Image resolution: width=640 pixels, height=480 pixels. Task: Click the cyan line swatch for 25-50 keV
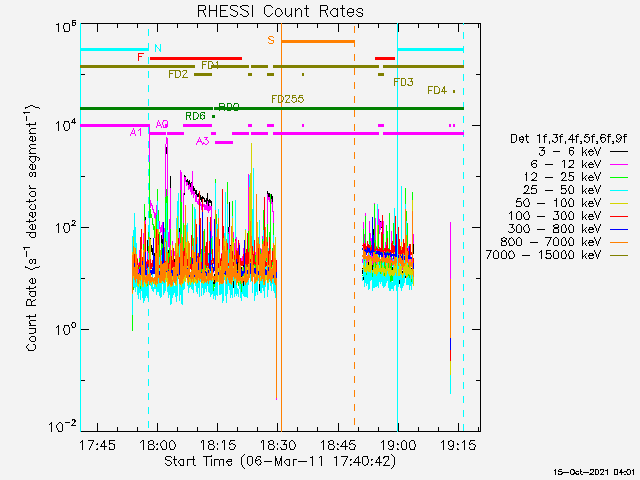click(619, 190)
